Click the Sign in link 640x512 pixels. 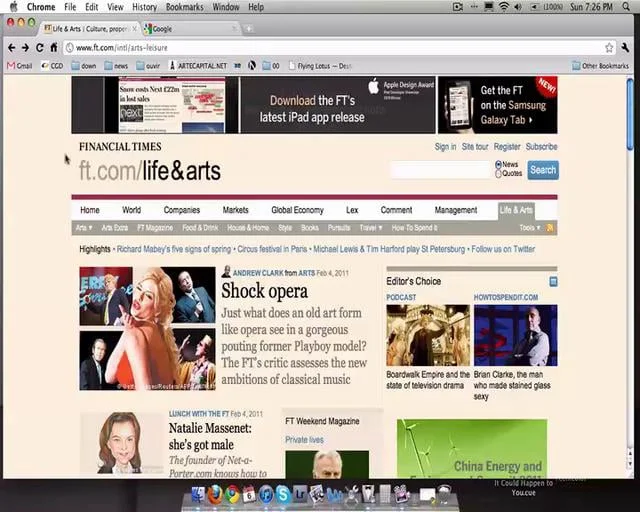point(445,147)
